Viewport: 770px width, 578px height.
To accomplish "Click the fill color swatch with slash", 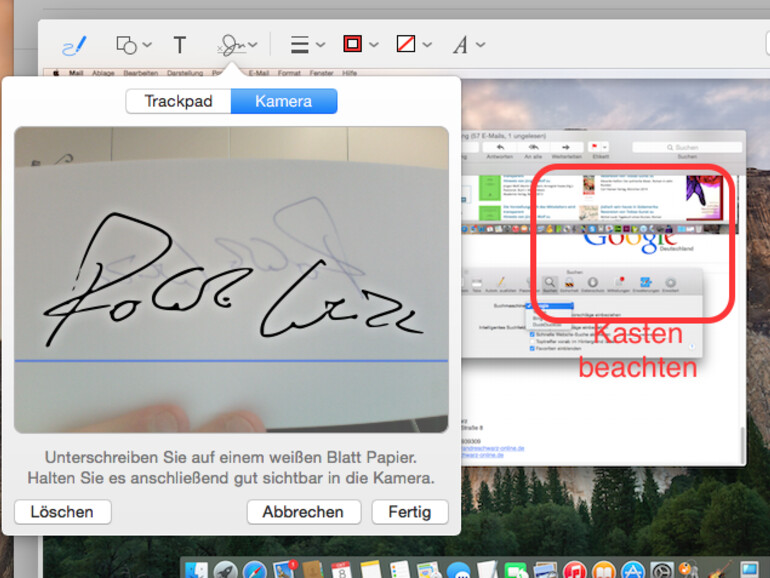I will click(x=406, y=44).
